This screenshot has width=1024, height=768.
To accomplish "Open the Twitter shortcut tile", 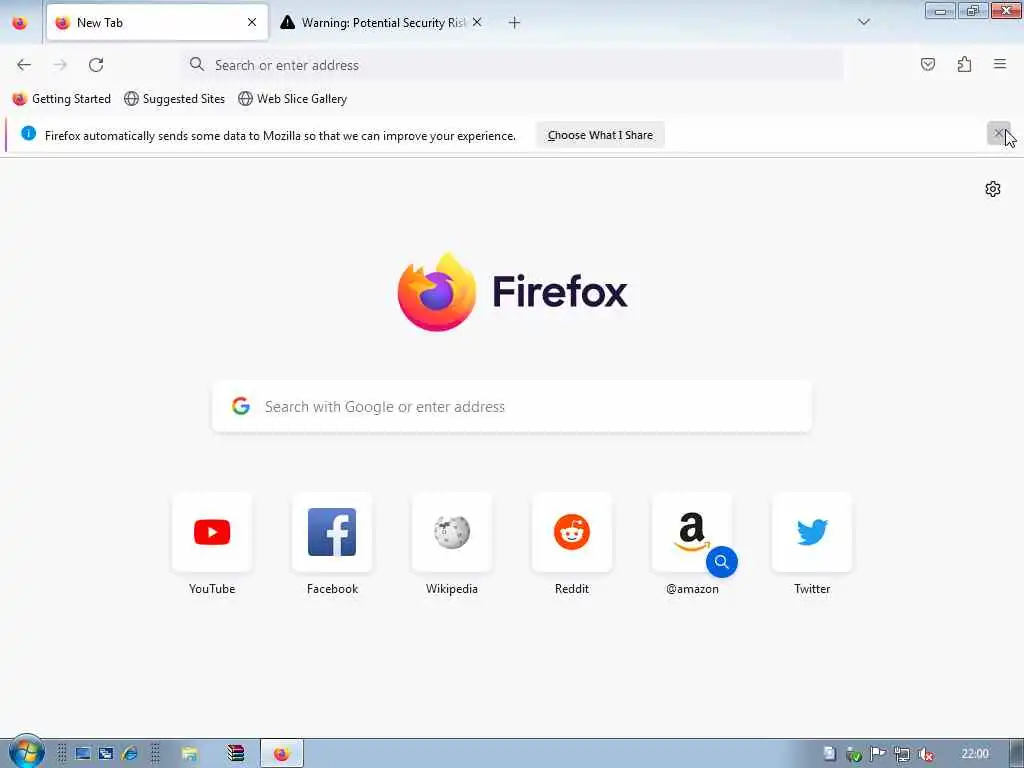I will (x=812, y=532).
